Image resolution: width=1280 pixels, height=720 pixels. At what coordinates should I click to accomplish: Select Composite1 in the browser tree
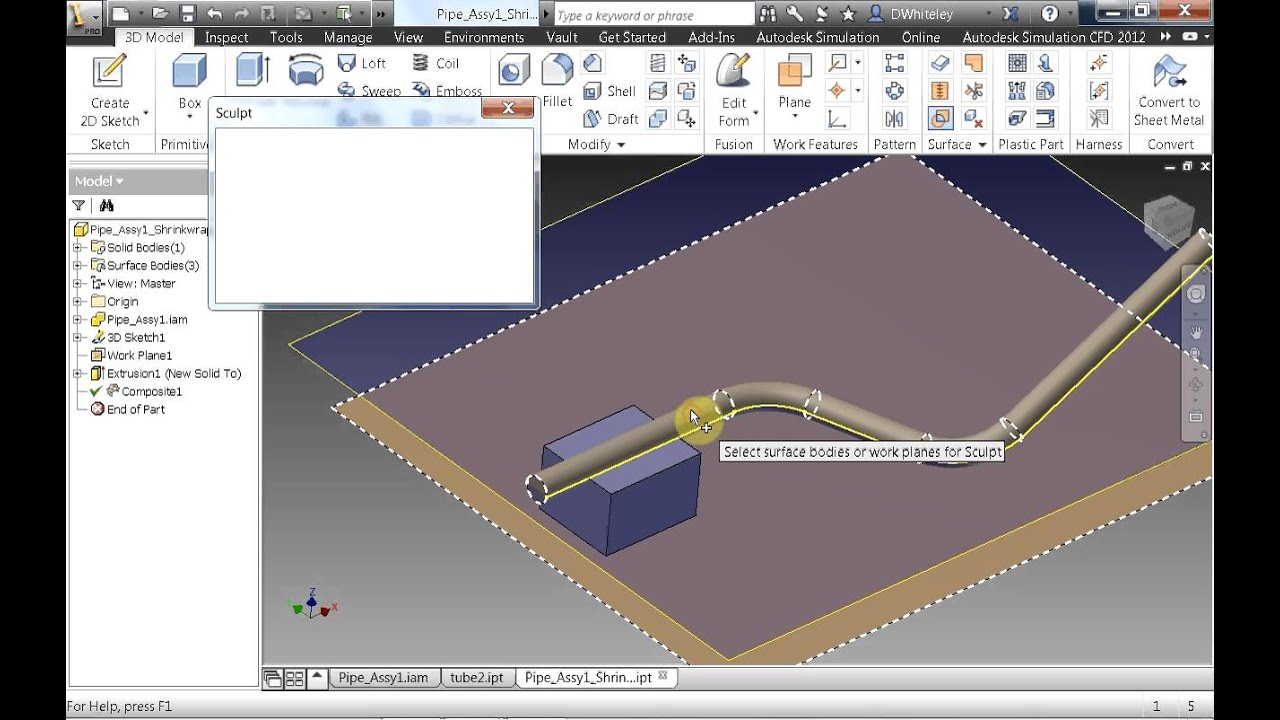pyautogui.click(x=143, y=392)
